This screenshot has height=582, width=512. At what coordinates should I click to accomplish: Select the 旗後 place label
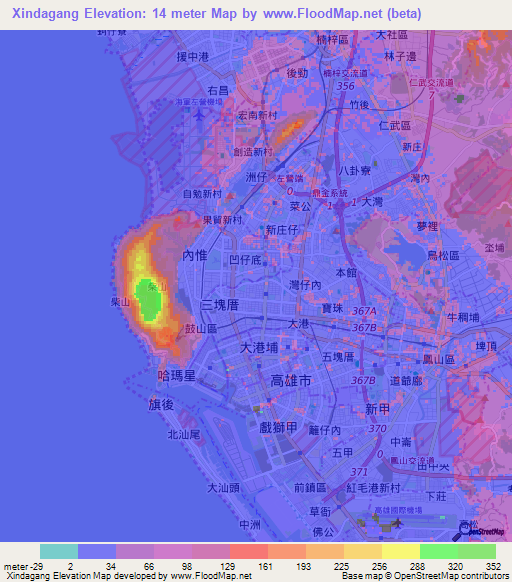click(161, 405)
